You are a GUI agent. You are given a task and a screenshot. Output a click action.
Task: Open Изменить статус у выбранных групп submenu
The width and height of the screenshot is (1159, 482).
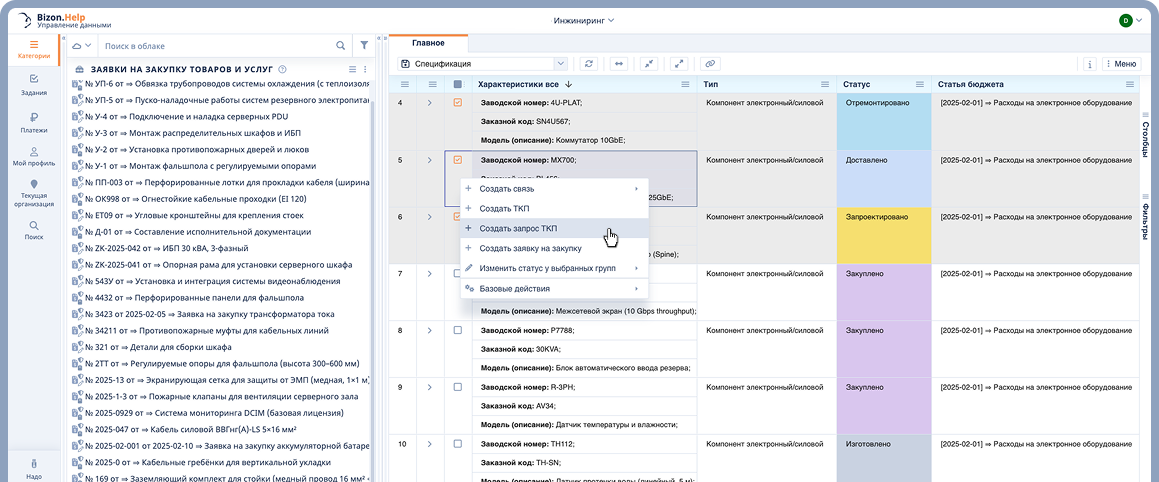pyautogui.click(x=554, y=268)
